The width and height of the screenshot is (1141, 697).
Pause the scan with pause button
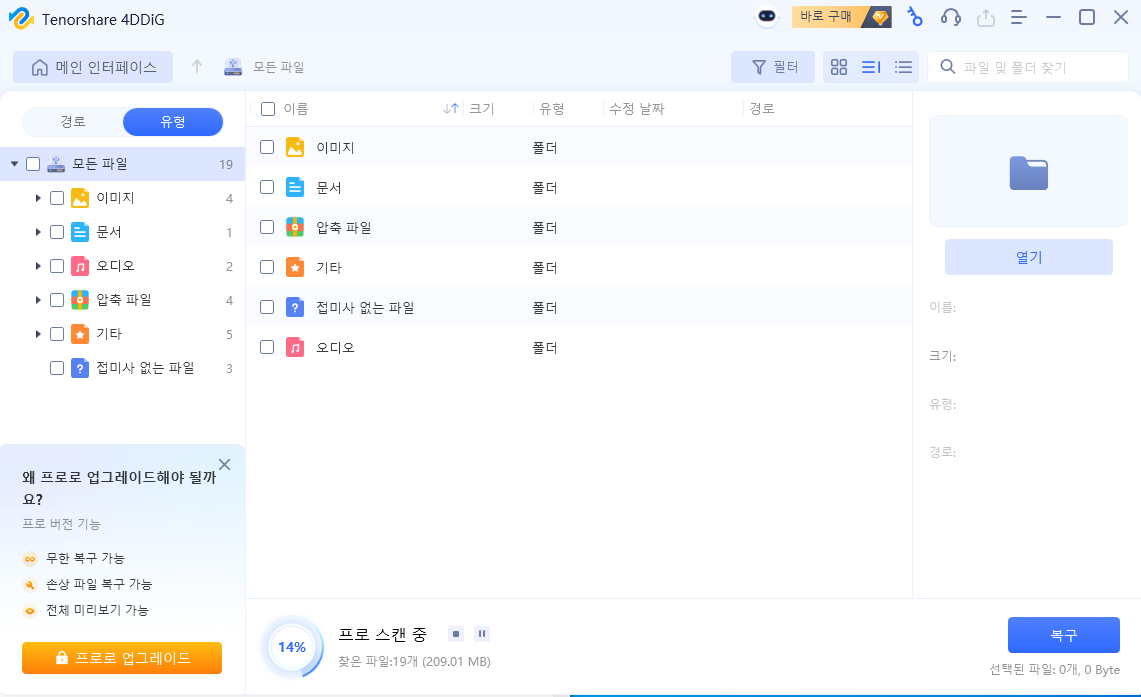tap(482, 634)
